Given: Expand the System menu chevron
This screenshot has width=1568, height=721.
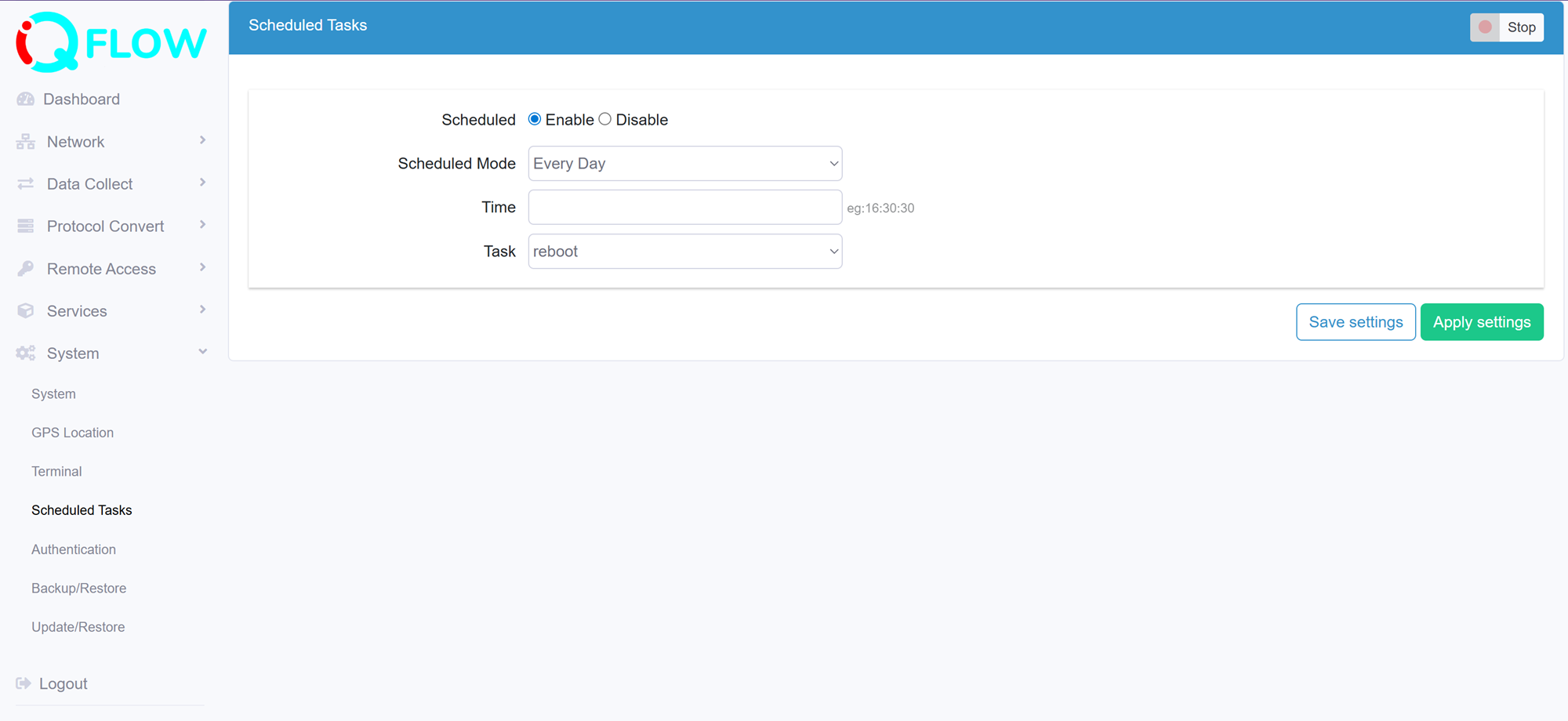Looking at the screenshot, I should point(202,352).
